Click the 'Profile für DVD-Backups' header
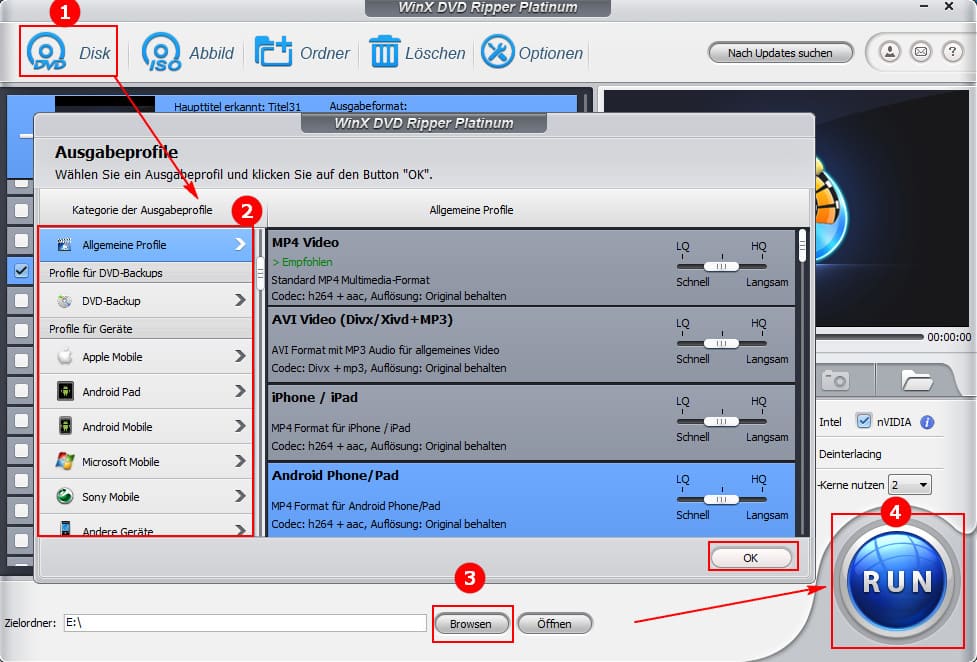977x662 pixels. tap(146, 273)
